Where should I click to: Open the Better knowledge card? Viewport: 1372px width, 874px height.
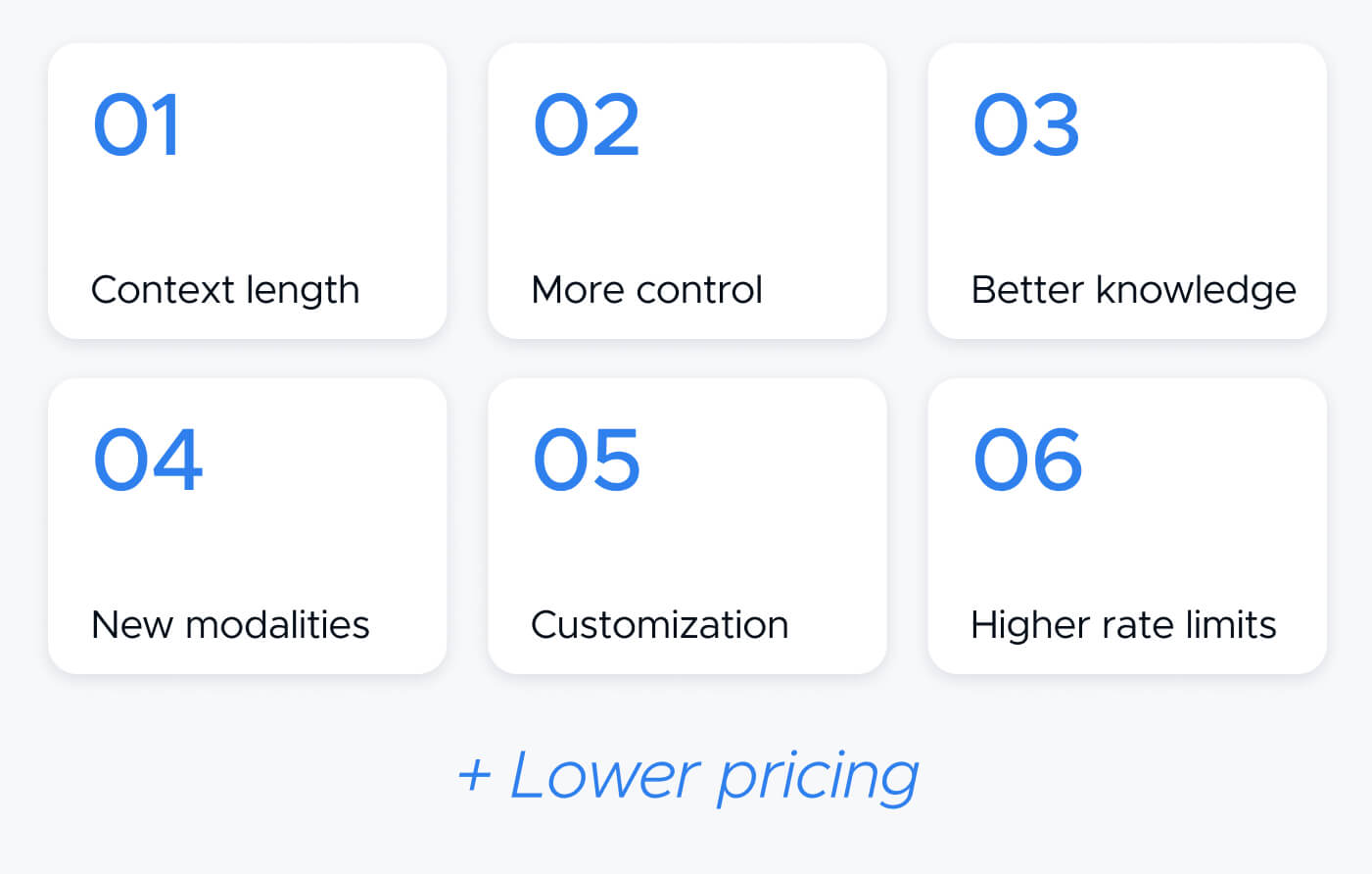(x=1127, y=191)
